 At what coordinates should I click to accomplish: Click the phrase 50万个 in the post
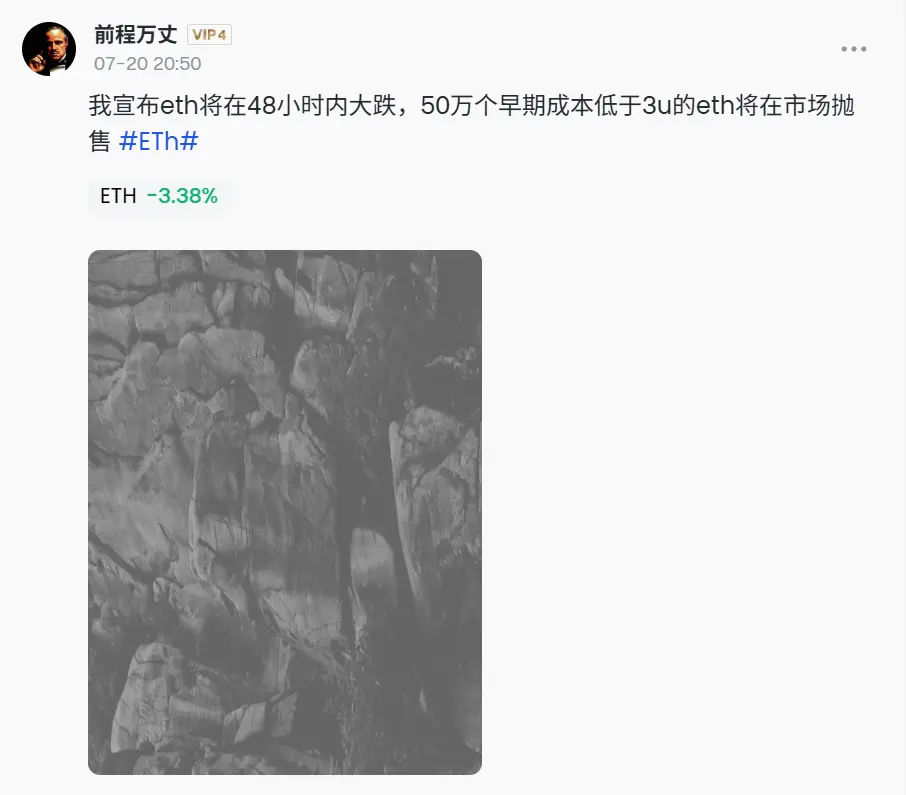pos(458,106)
